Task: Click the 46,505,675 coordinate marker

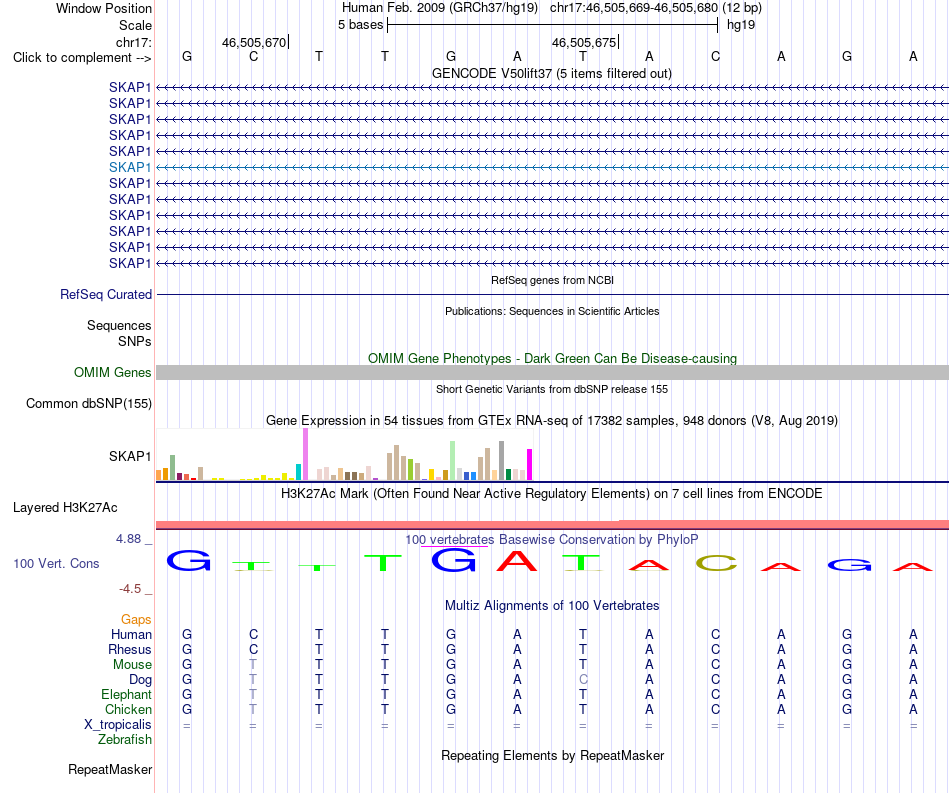Action: click(x=584, y=42)
